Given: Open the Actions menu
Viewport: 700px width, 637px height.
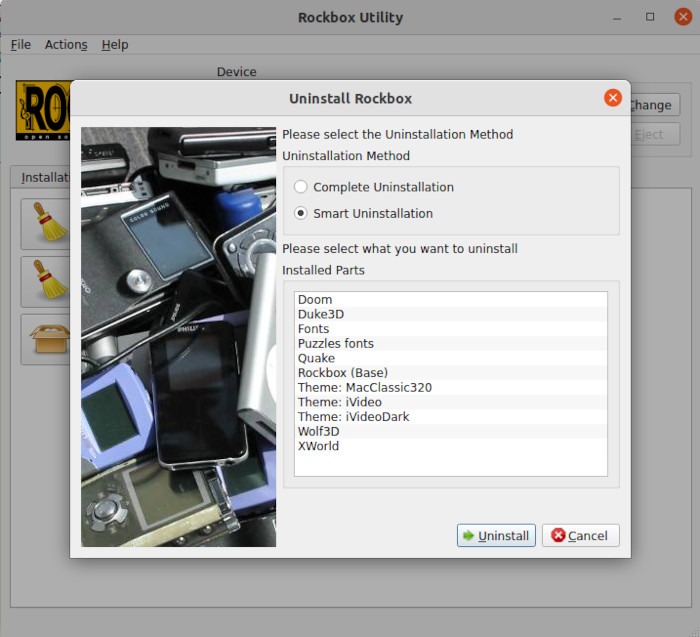Looking at the screenshot, I should (x=66, y=45).
